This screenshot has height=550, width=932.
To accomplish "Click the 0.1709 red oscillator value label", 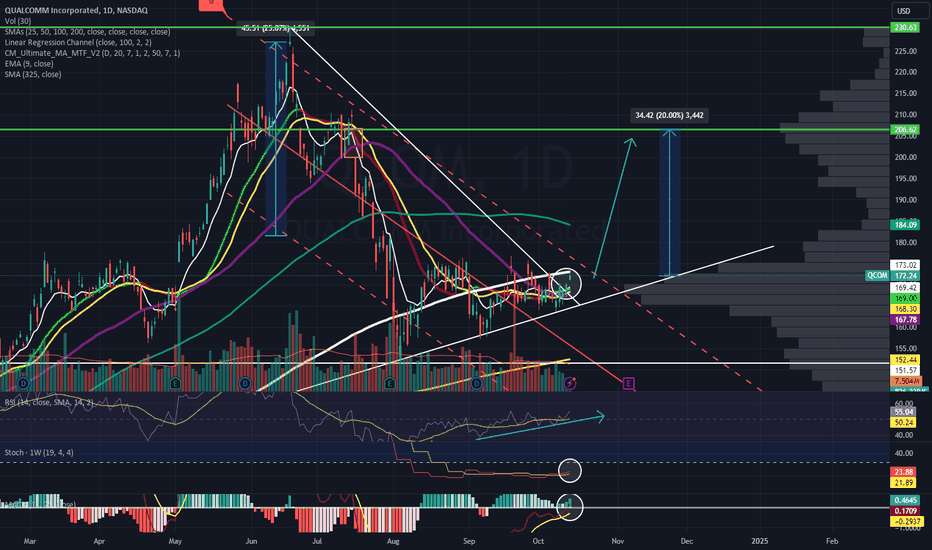I will 905,511.
